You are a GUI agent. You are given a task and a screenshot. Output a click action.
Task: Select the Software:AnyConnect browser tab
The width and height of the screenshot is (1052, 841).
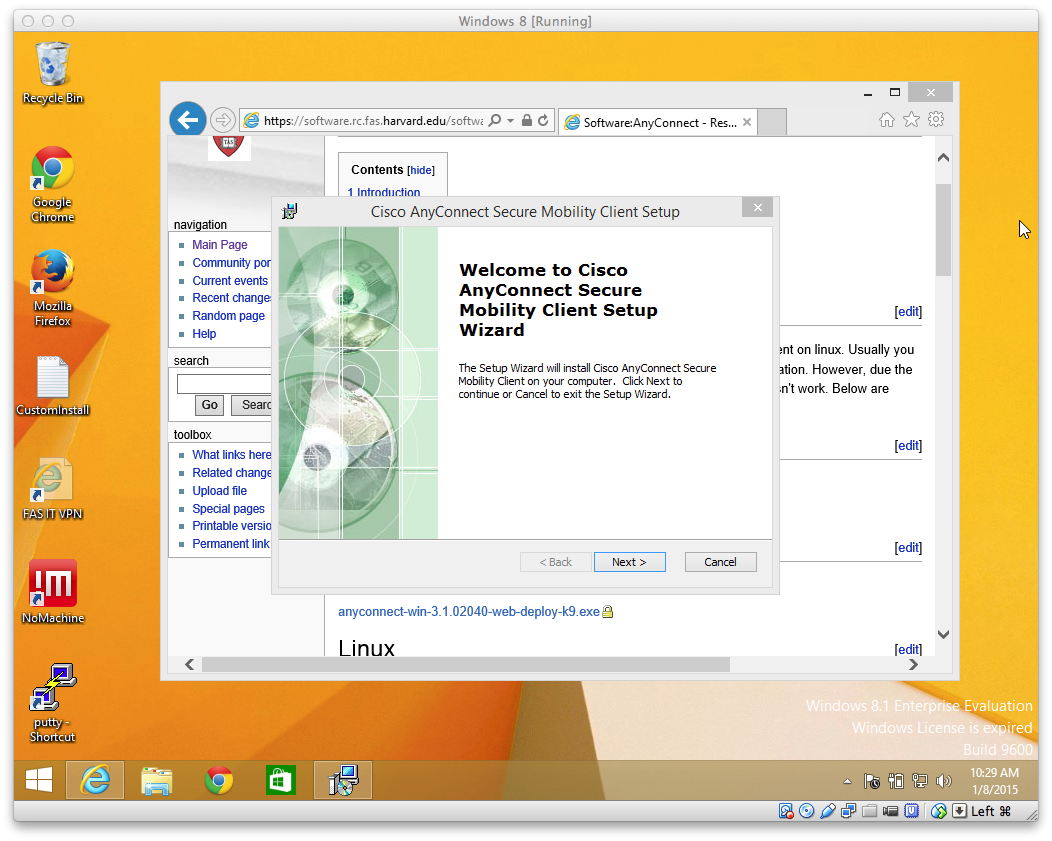(659, 123)
